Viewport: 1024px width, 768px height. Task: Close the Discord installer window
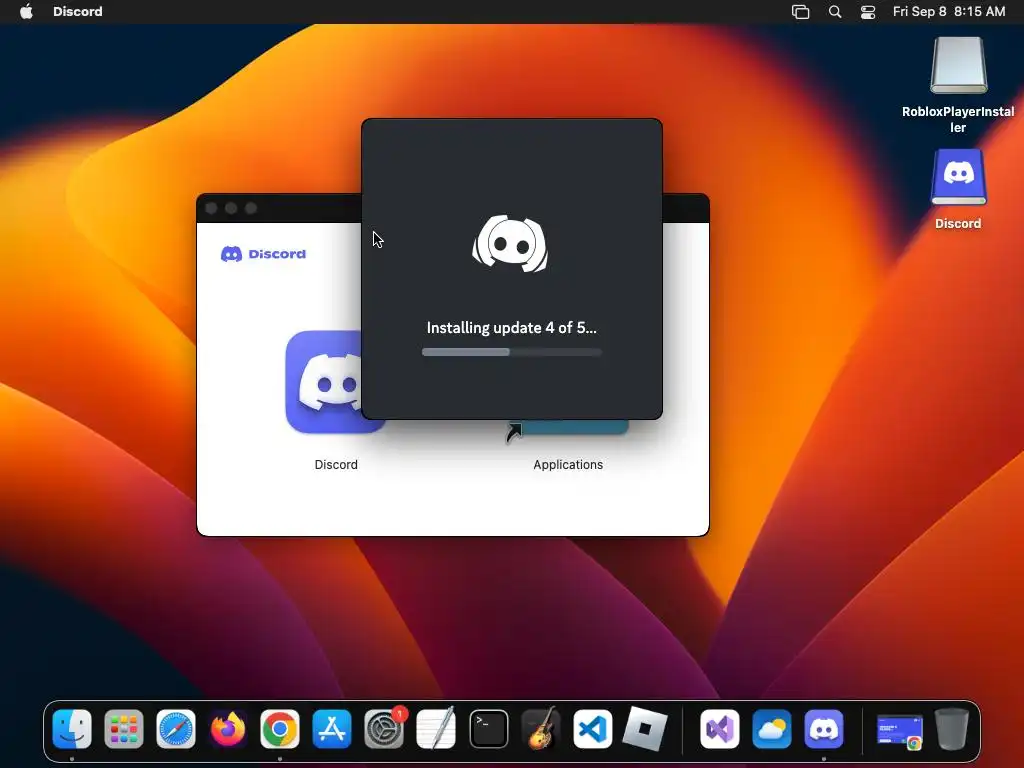click(211, 208)
